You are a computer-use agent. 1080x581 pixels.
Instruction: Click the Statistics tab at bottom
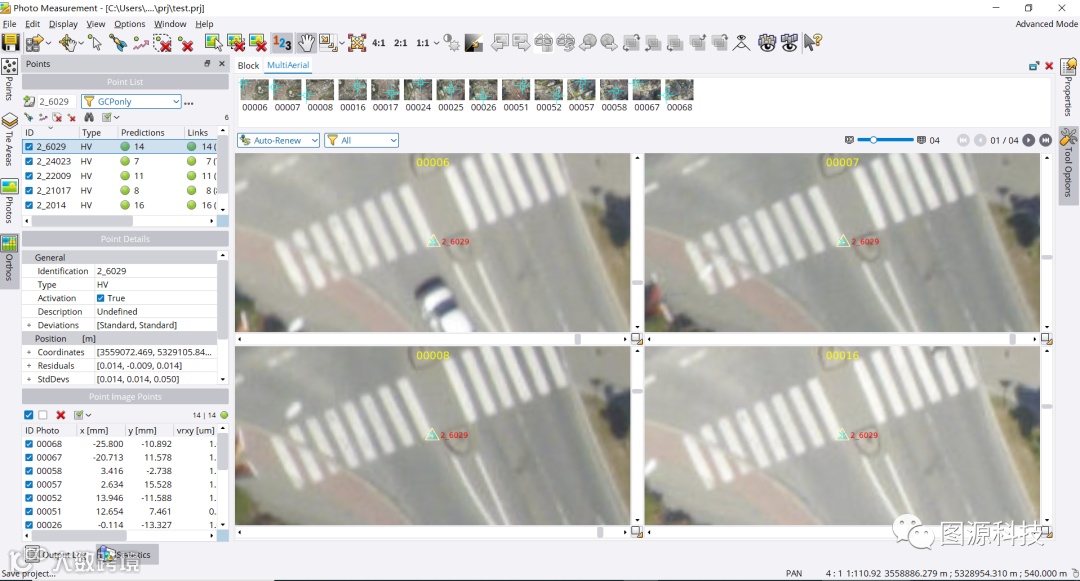point(127,554)
